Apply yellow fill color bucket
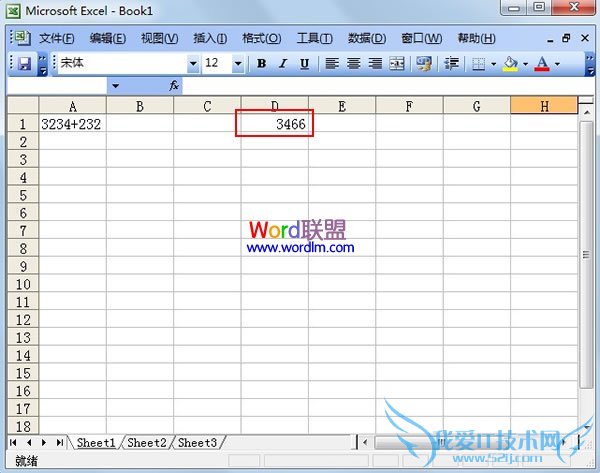 (510, 63)
